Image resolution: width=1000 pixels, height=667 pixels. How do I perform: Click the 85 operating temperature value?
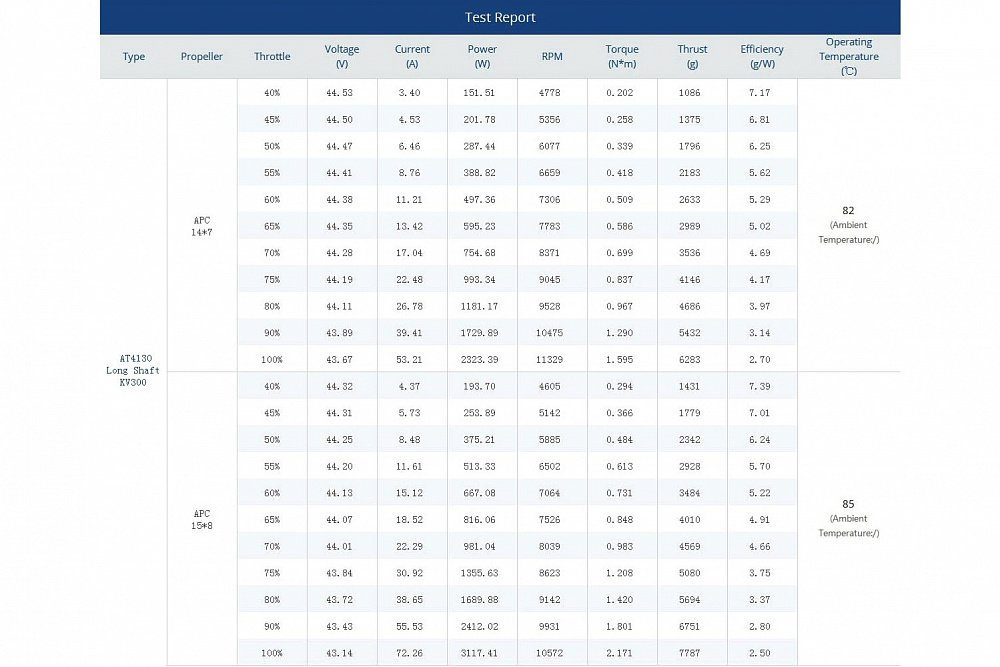[848, 504]
